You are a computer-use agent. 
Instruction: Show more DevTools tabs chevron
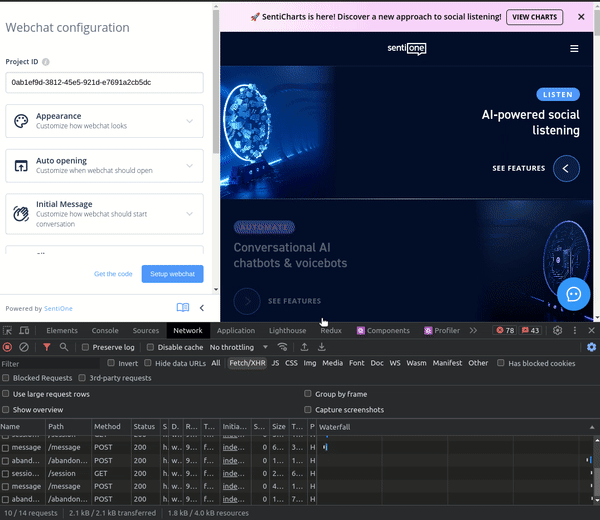(x=473, y=330)
